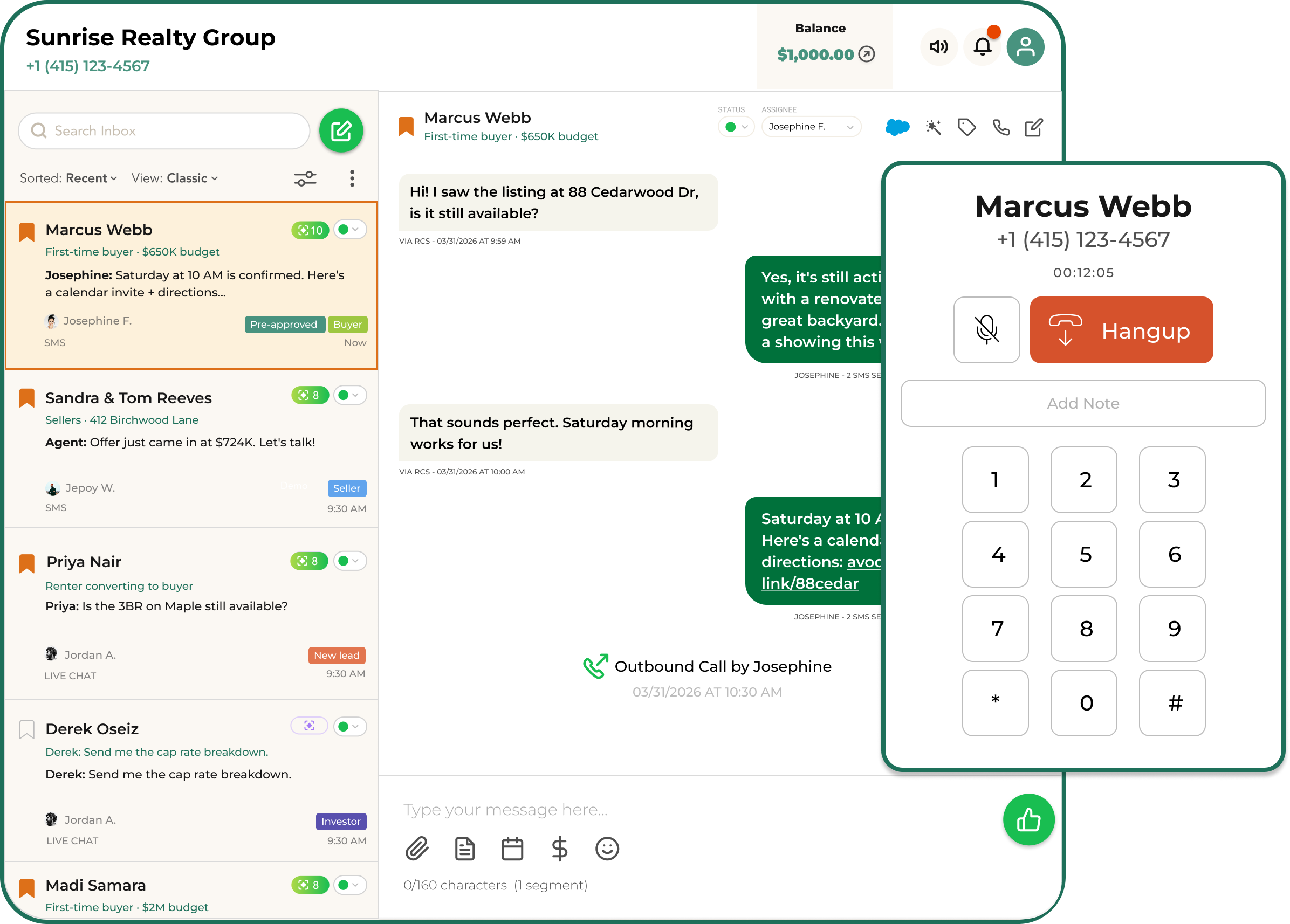Screen dimensions: 1290x924
Task: Open the emoji picker
Action: [x=607, y=849]
